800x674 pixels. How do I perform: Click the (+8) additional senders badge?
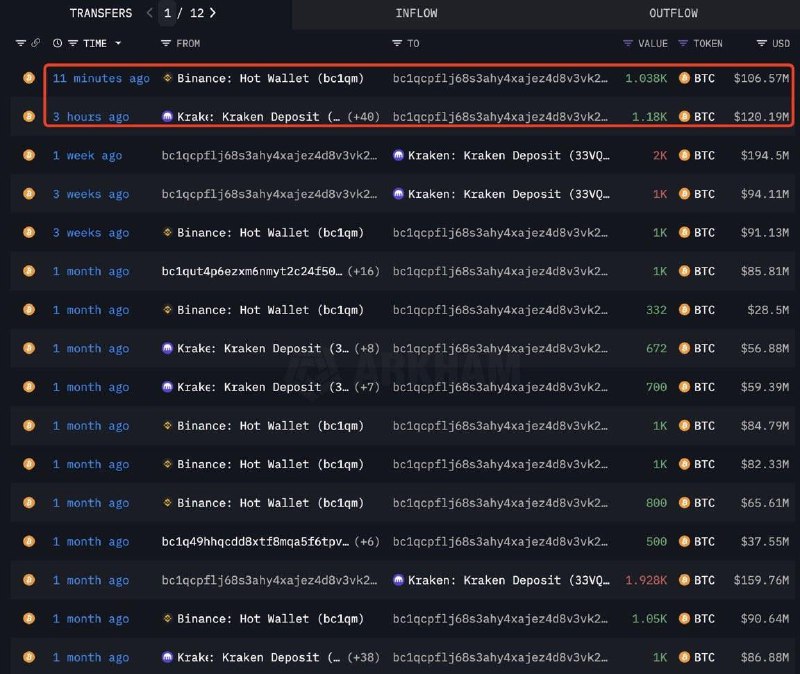tap(367, 348)
